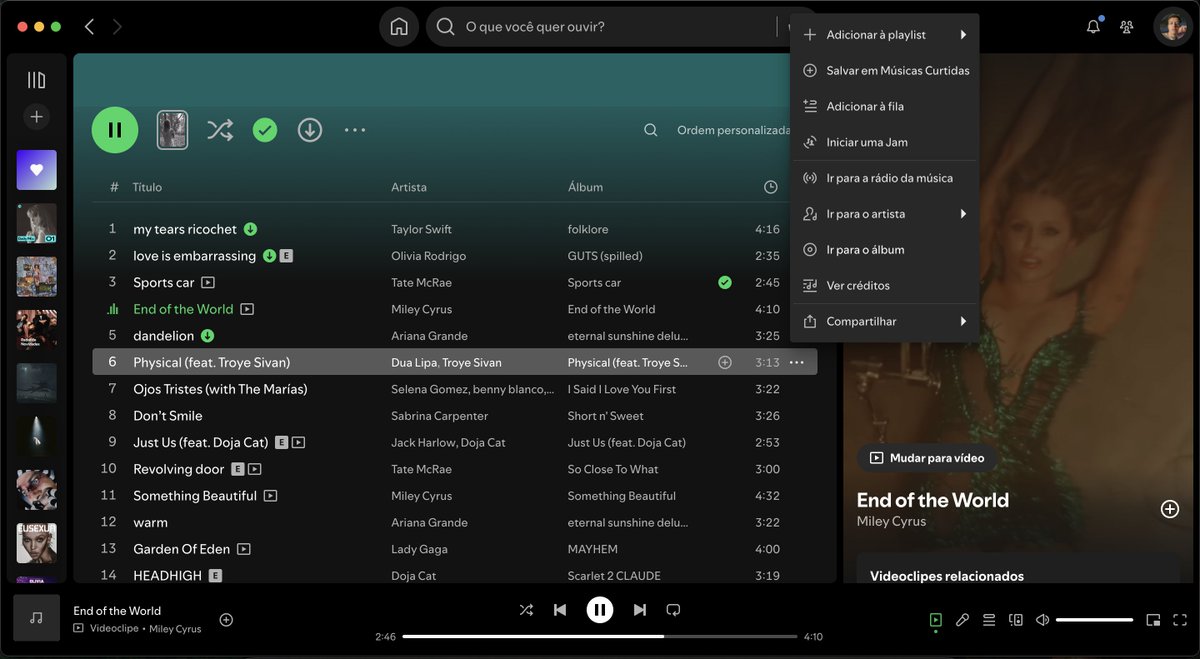1200x659 pixels.
Task: Open Videoclipes relacionados section
Action: point(946,576)
